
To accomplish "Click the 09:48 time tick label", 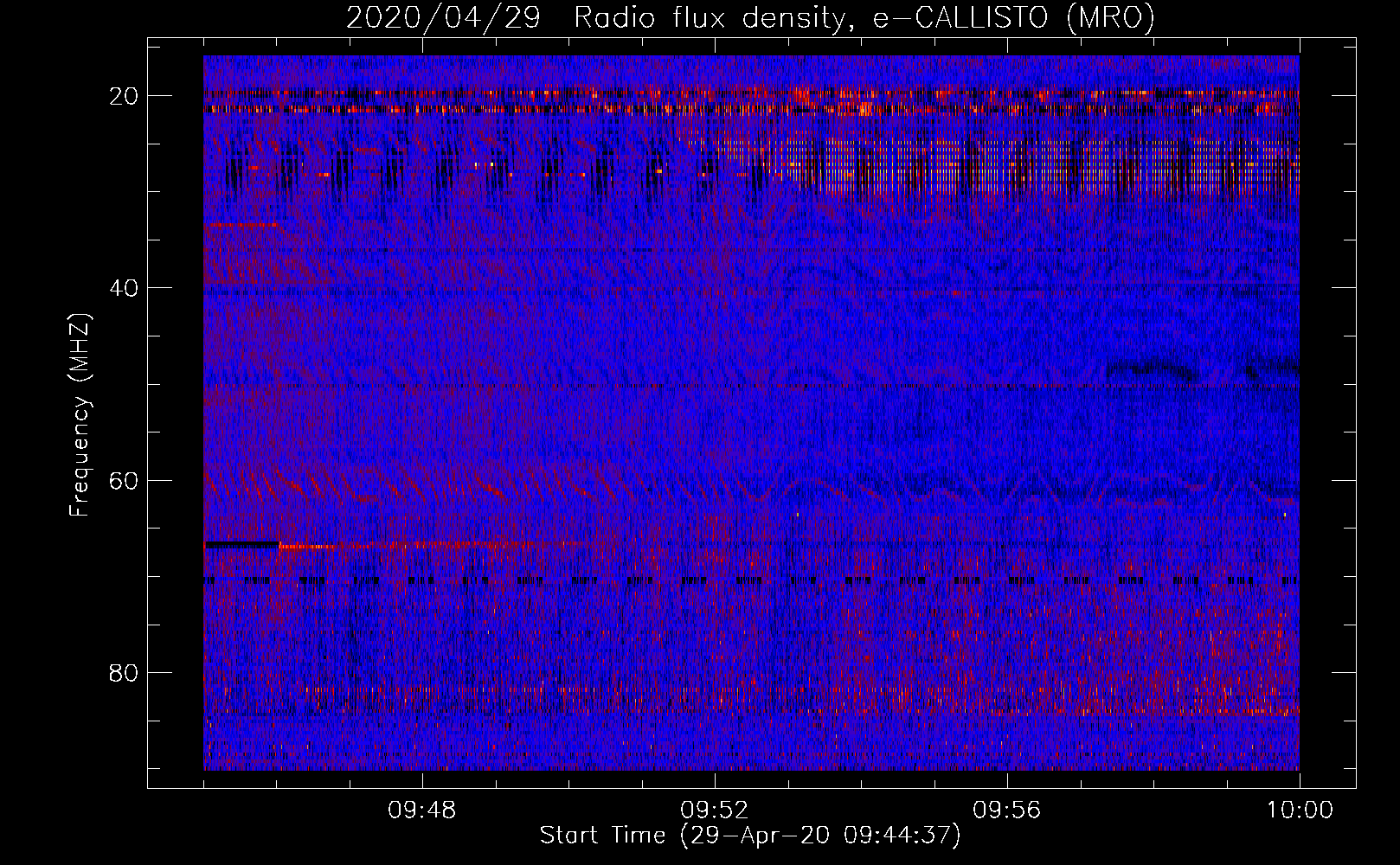I will (422, 811).
